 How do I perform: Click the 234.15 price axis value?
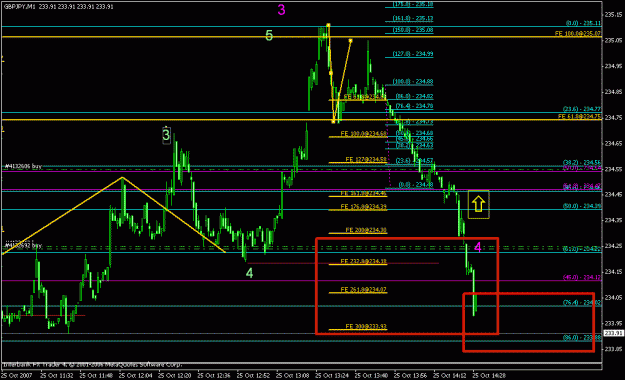click(613, 272)
